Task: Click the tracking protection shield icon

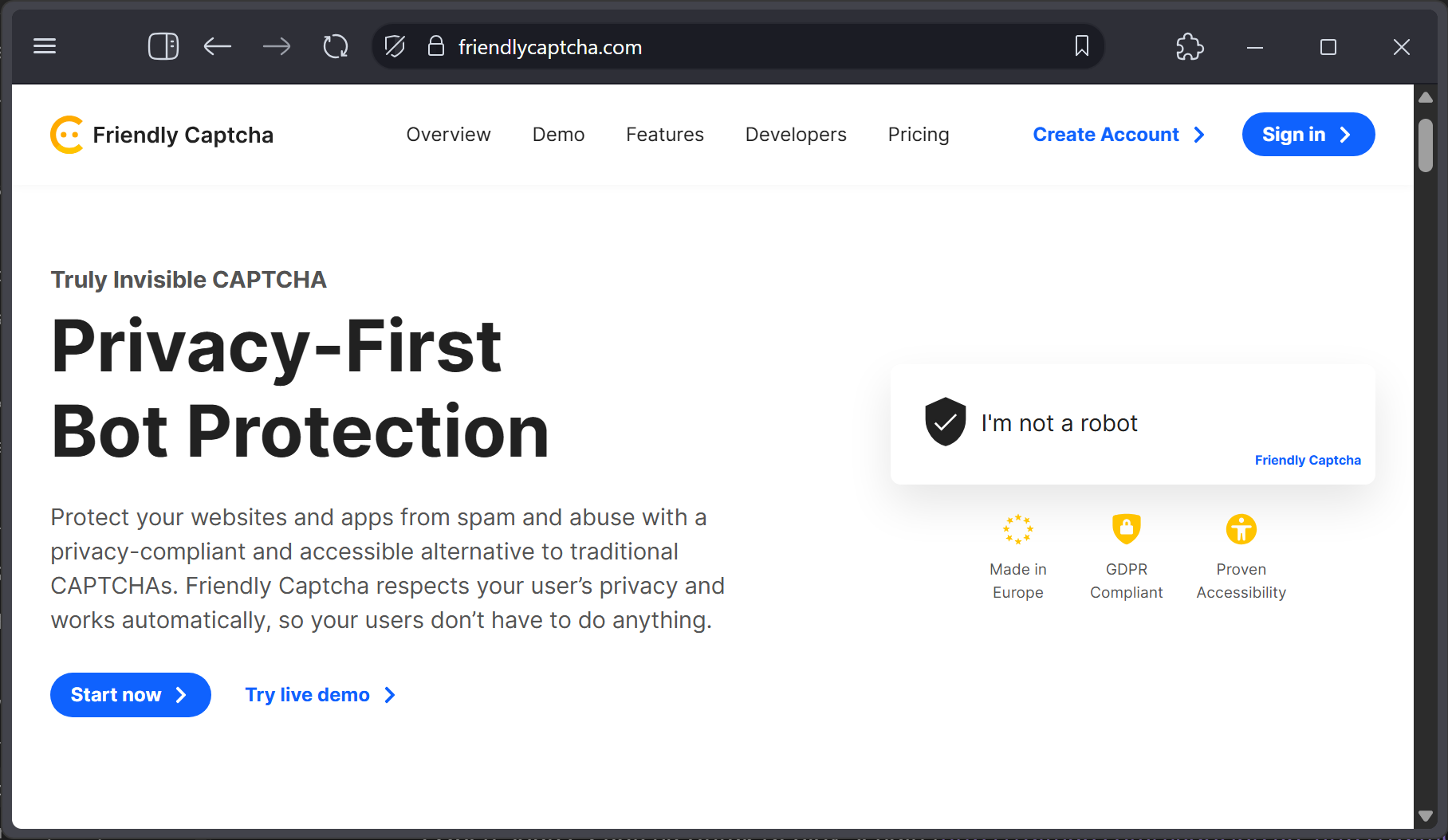Action: point(395,46)
